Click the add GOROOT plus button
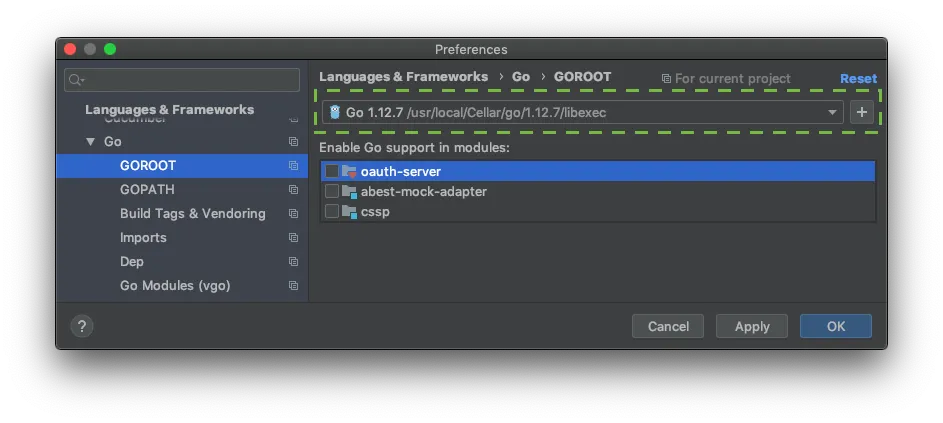This screenshot has height=423, width=943. click(x=861, y=113)
